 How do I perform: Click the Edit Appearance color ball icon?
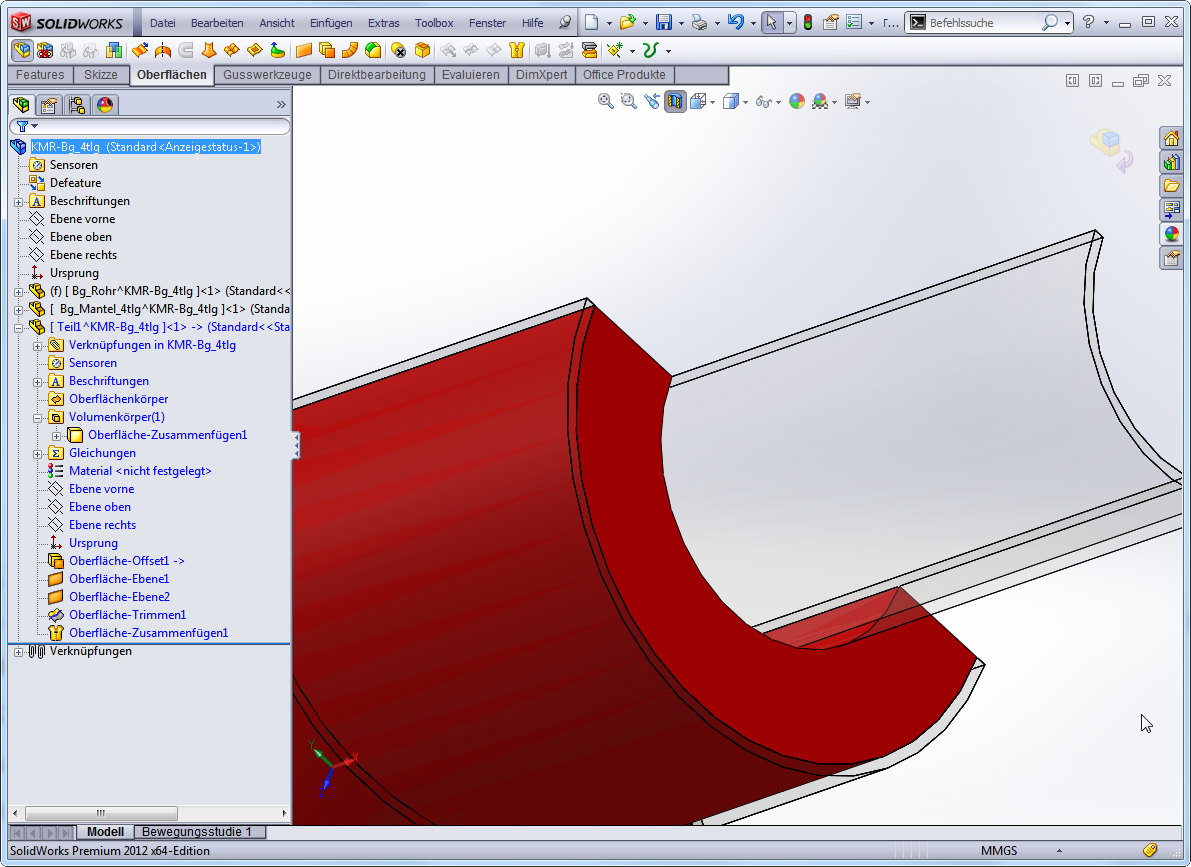click(x=796, y=101)
